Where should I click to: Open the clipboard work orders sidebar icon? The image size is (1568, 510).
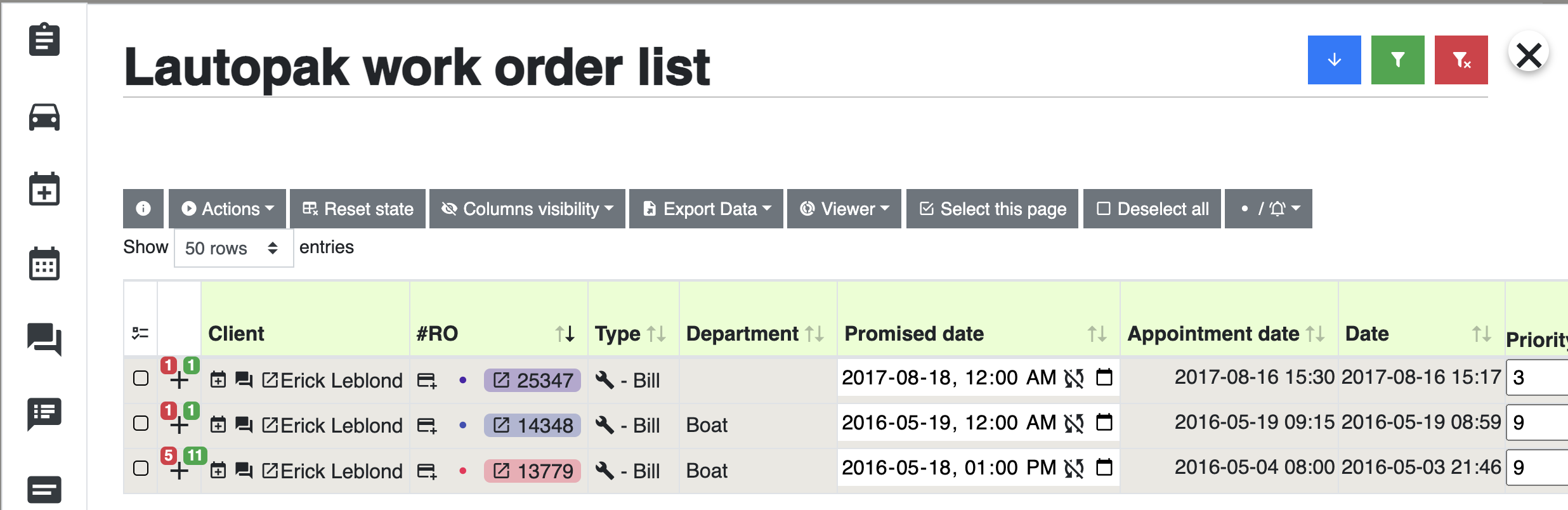click(44, 39)
